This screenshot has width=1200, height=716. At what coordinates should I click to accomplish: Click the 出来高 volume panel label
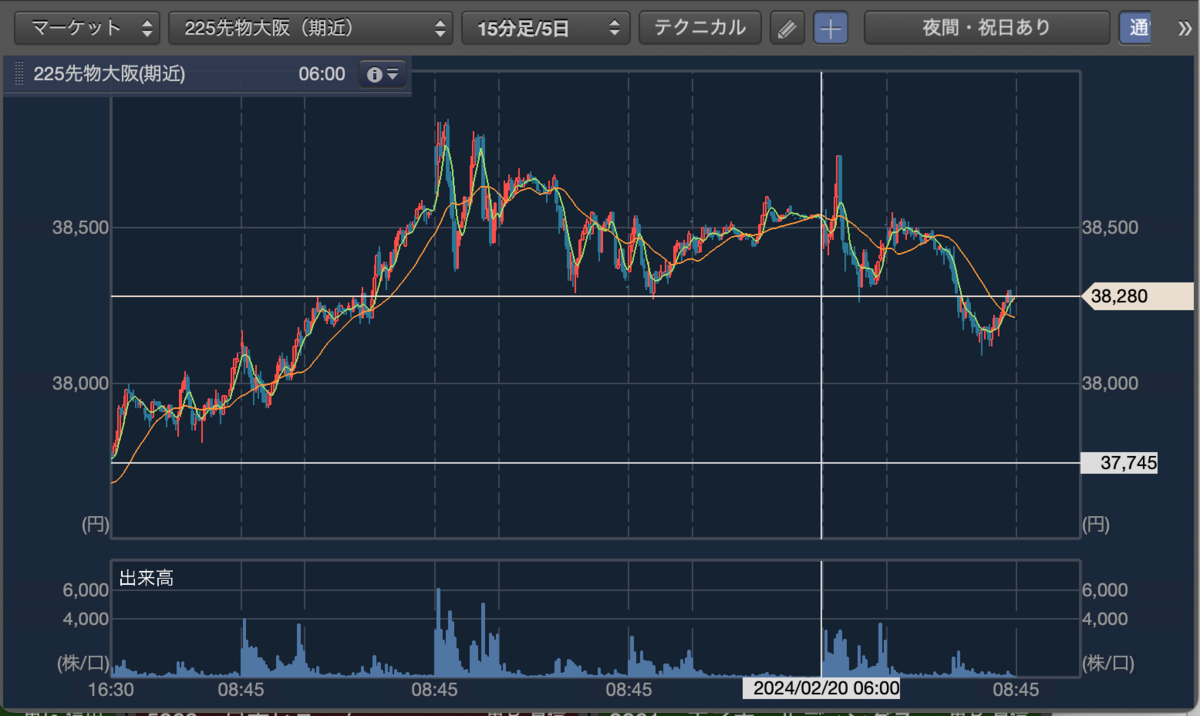(146, 577)
